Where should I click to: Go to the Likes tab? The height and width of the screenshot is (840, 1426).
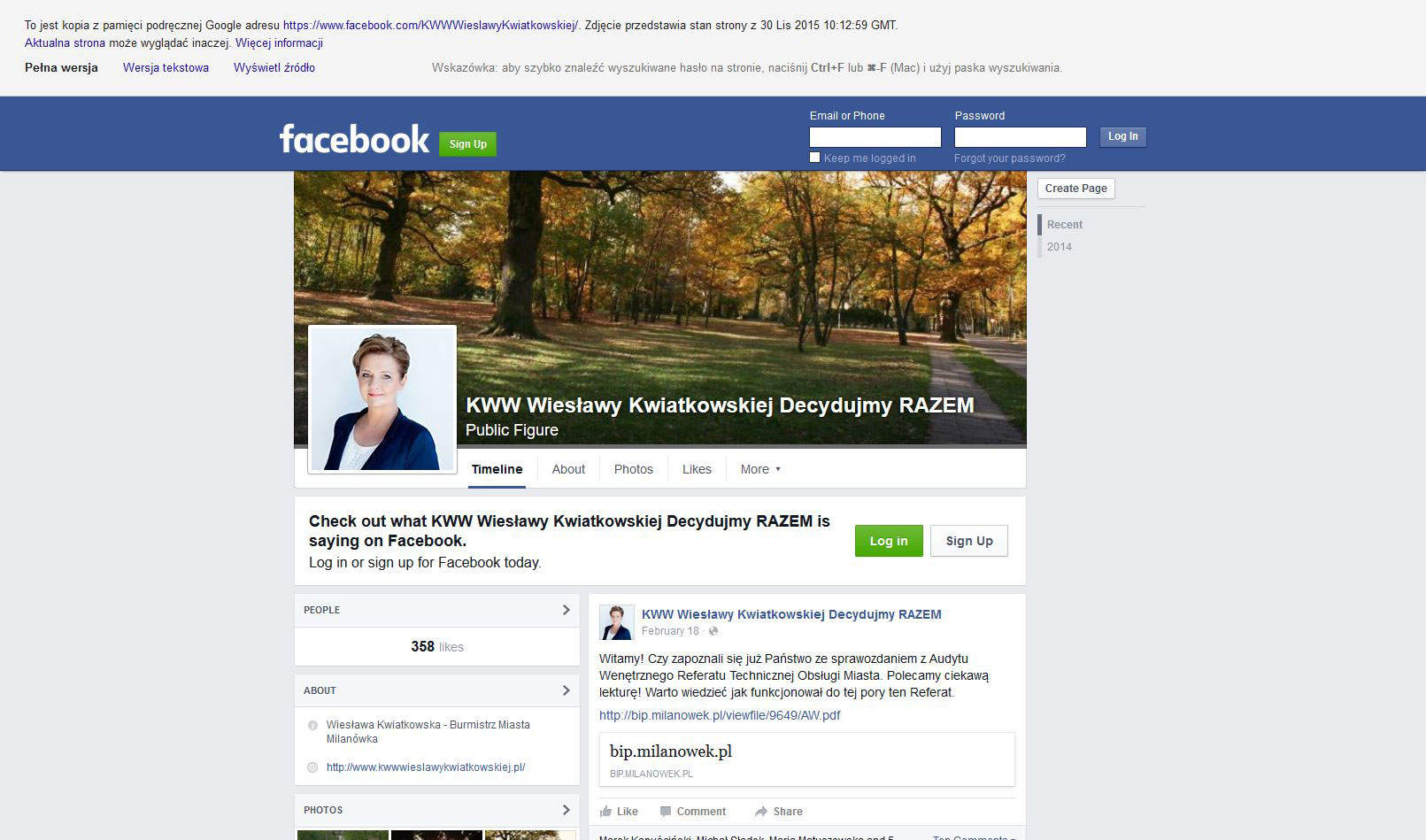tap(697, 469)
